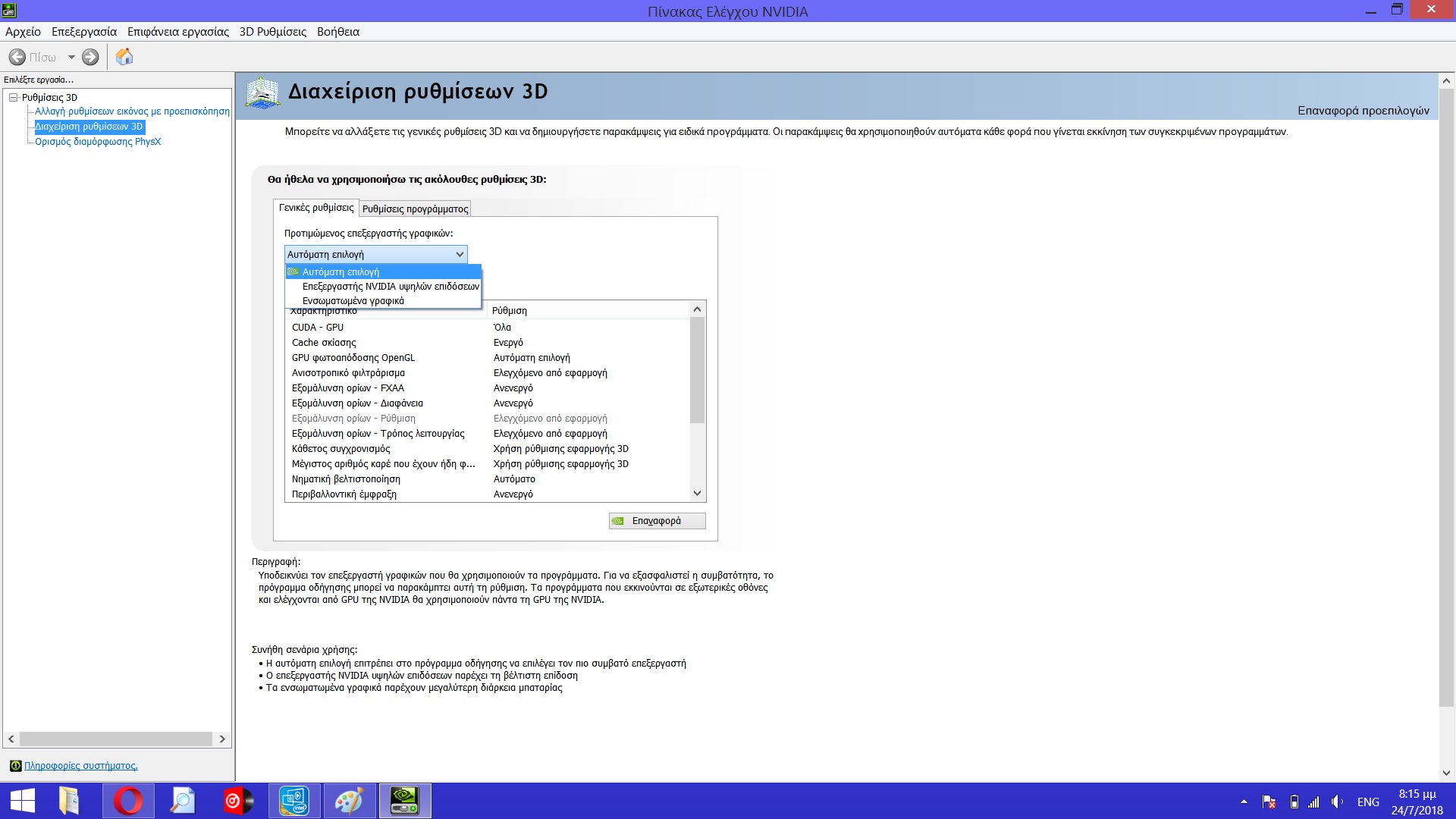Click the Forward arrow button
The image size is (1456, 819).
(x=90, y=57)
